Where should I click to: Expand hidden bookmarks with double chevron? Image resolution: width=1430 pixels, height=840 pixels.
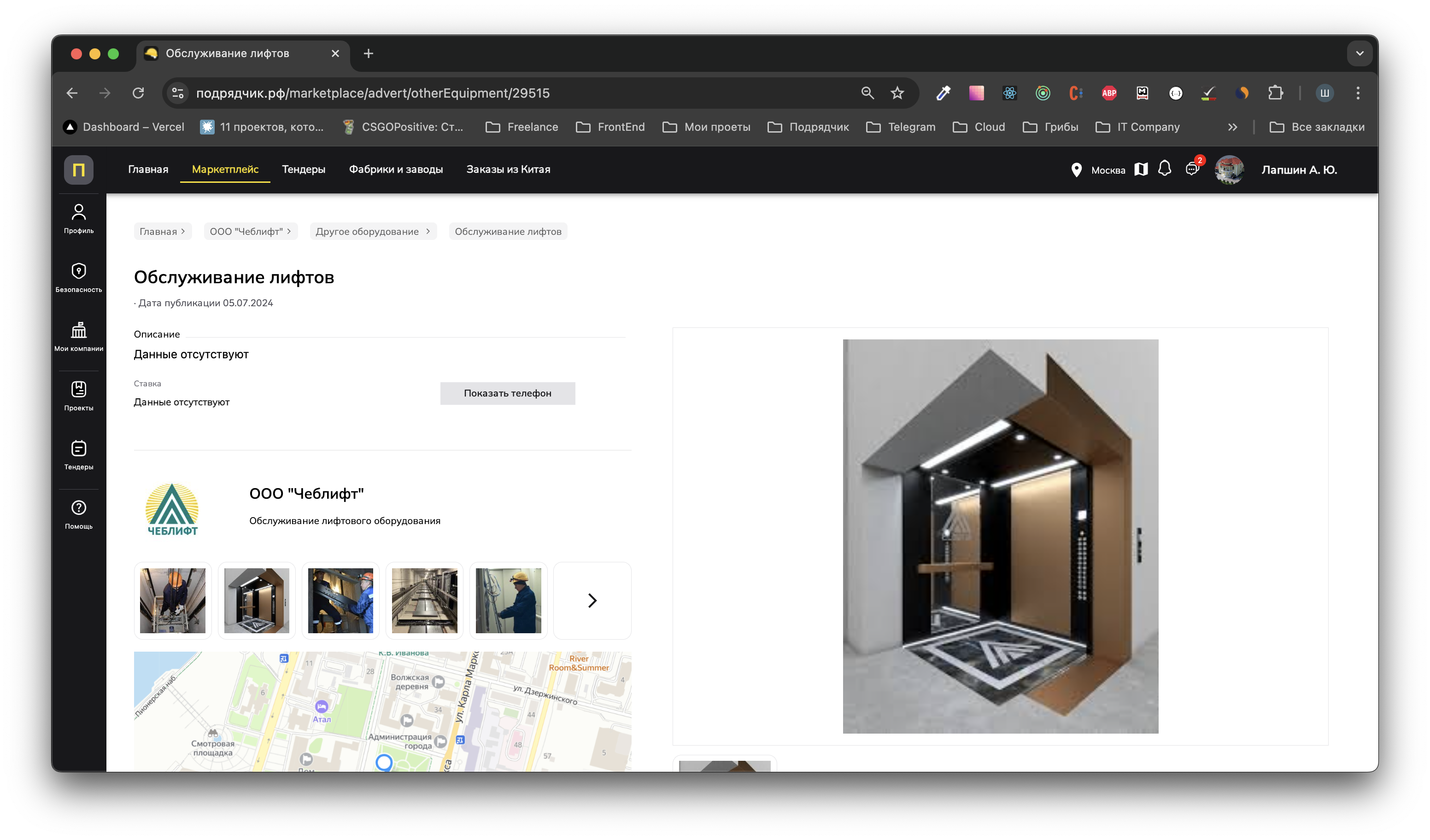point(1232,127)
